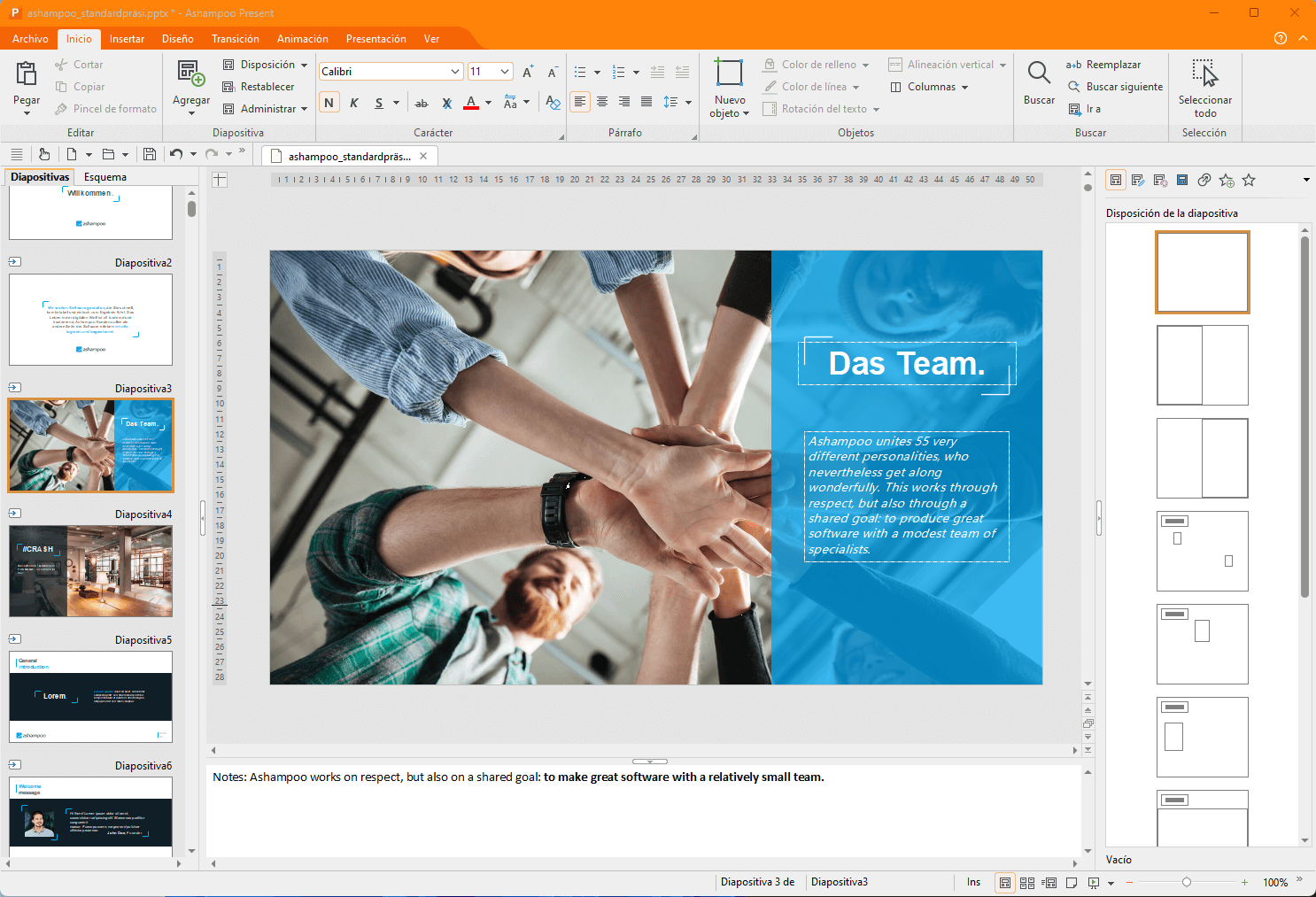Toggle center text alignment
The image size is (1316, 897).
(x=602, y=102)
